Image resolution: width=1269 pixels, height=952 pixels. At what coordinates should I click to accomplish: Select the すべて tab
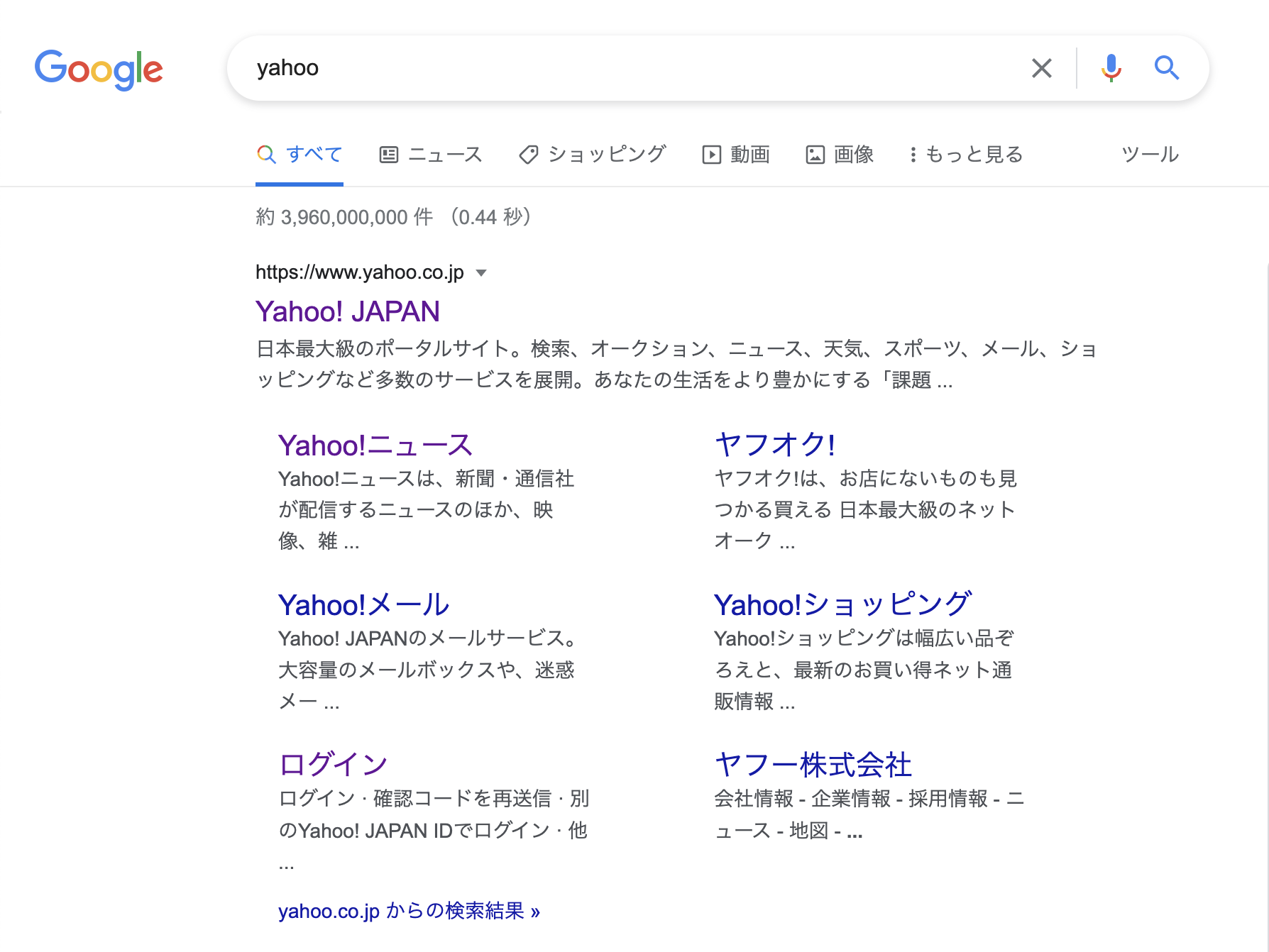(x=300, y=154)
